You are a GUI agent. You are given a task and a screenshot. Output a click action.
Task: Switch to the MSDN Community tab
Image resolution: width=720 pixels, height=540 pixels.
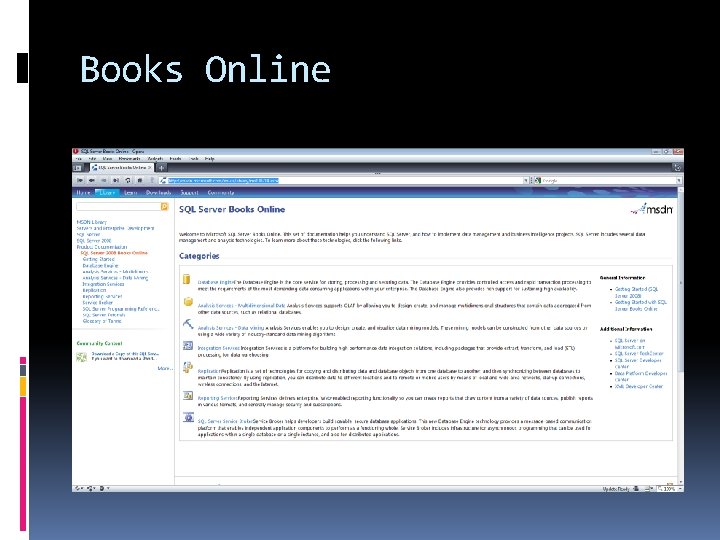coord(221,192)
